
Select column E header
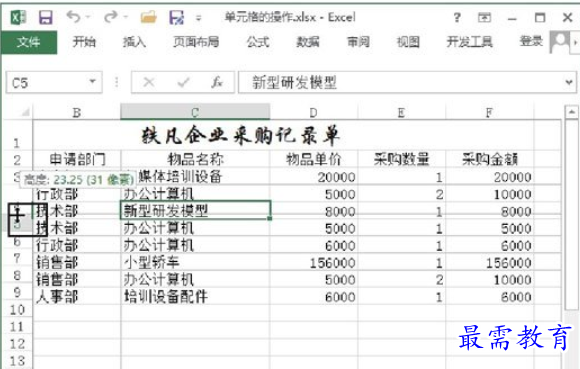401,112
